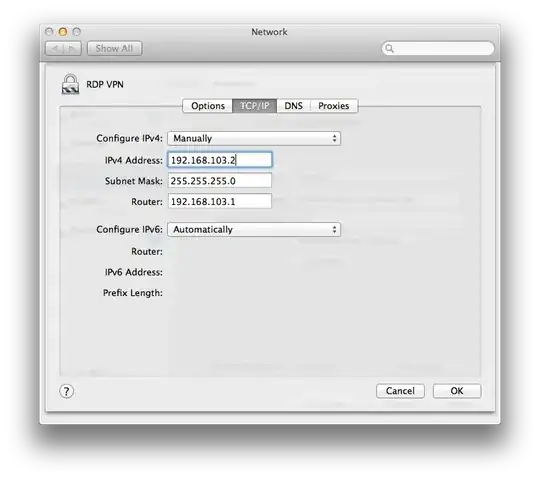Click the back navigation arrow
Screen dimensions: 540x479
pyautogui.click(x=55, y=49)
